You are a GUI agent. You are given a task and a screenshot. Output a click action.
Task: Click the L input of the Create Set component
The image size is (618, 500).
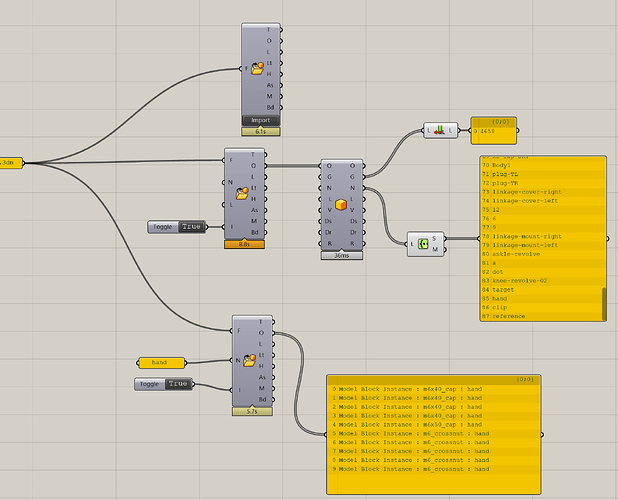point(412,244)
